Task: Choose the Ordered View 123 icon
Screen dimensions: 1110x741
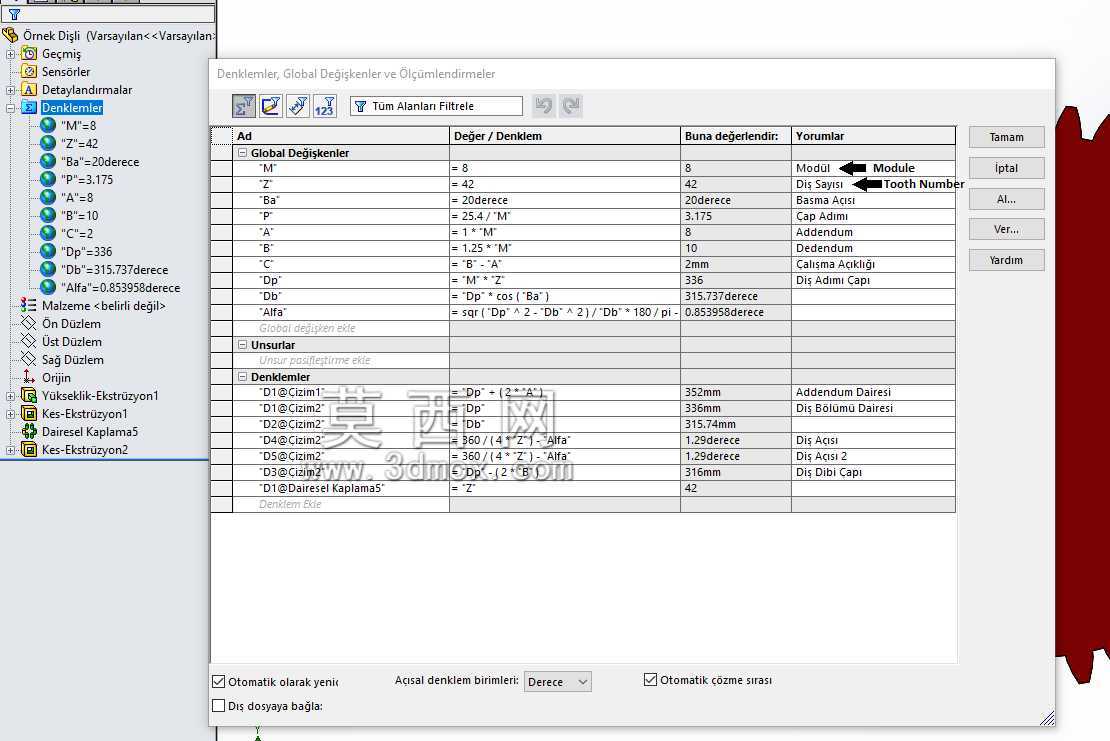Action: 325,106
